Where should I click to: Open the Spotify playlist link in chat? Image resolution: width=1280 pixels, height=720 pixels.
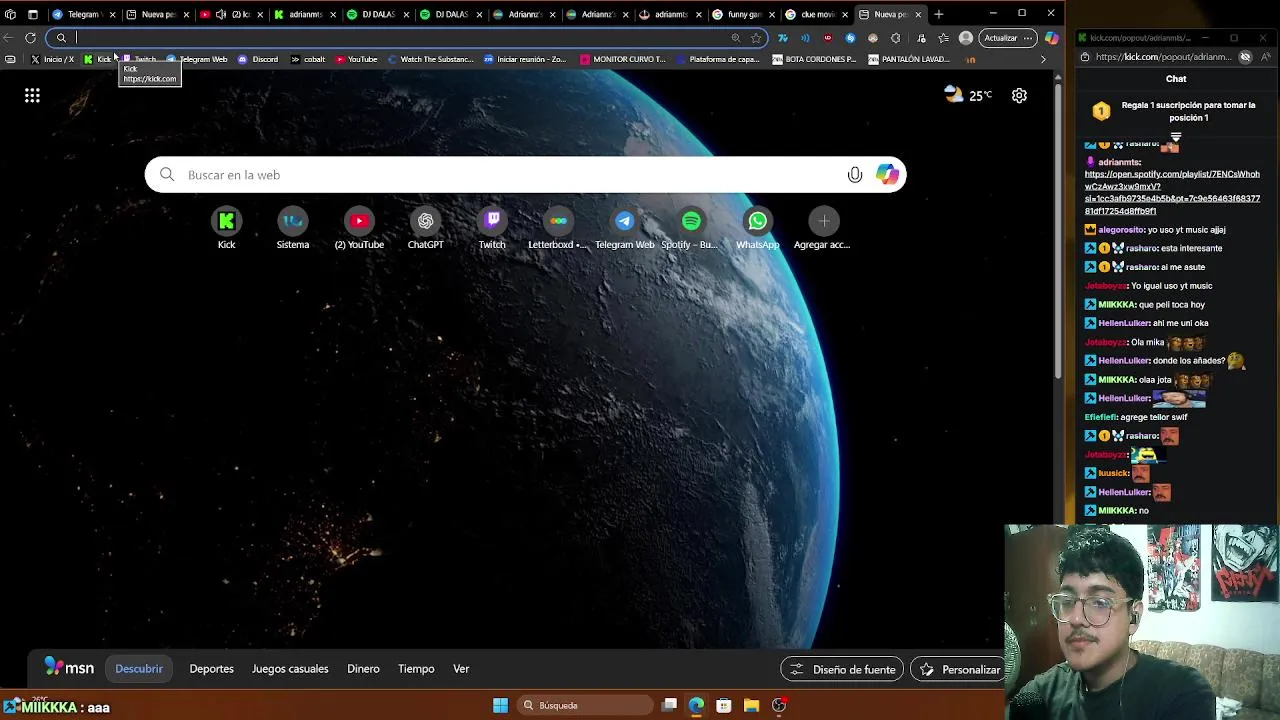click(x=1172, y=192)
